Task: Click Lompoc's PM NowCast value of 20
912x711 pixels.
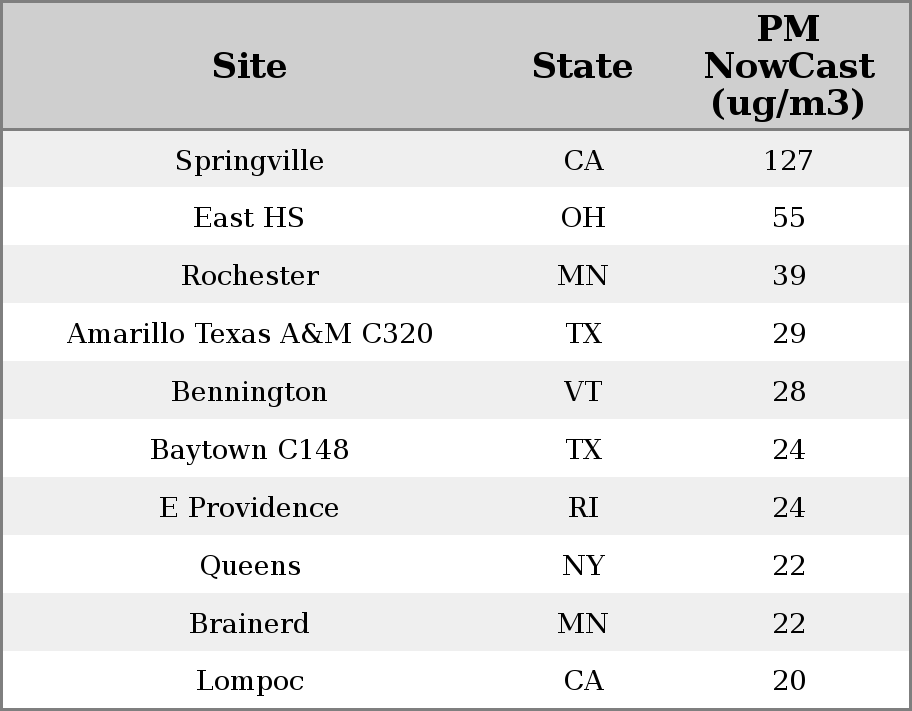Action: click(x=788, y=681)
